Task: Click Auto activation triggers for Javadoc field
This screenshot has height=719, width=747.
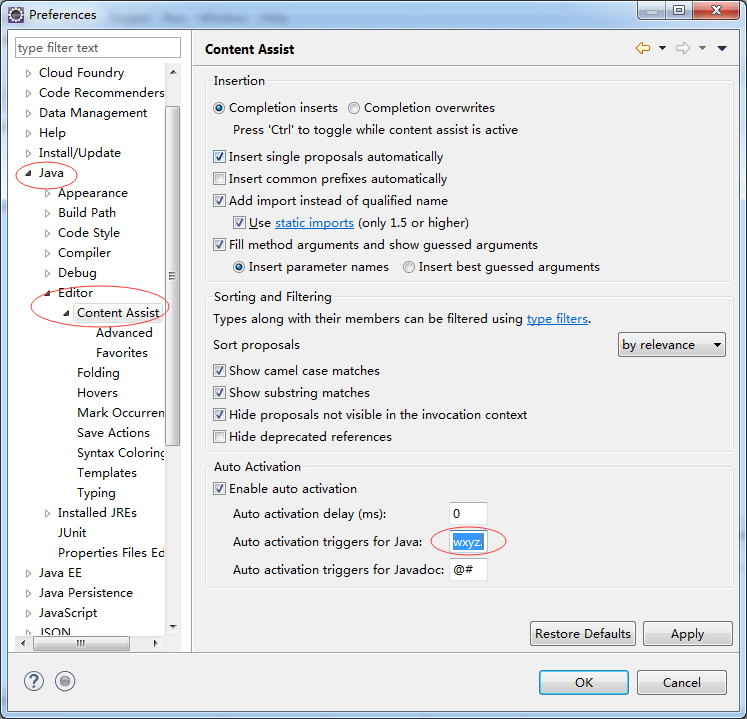Action: [x=468, y=569]
